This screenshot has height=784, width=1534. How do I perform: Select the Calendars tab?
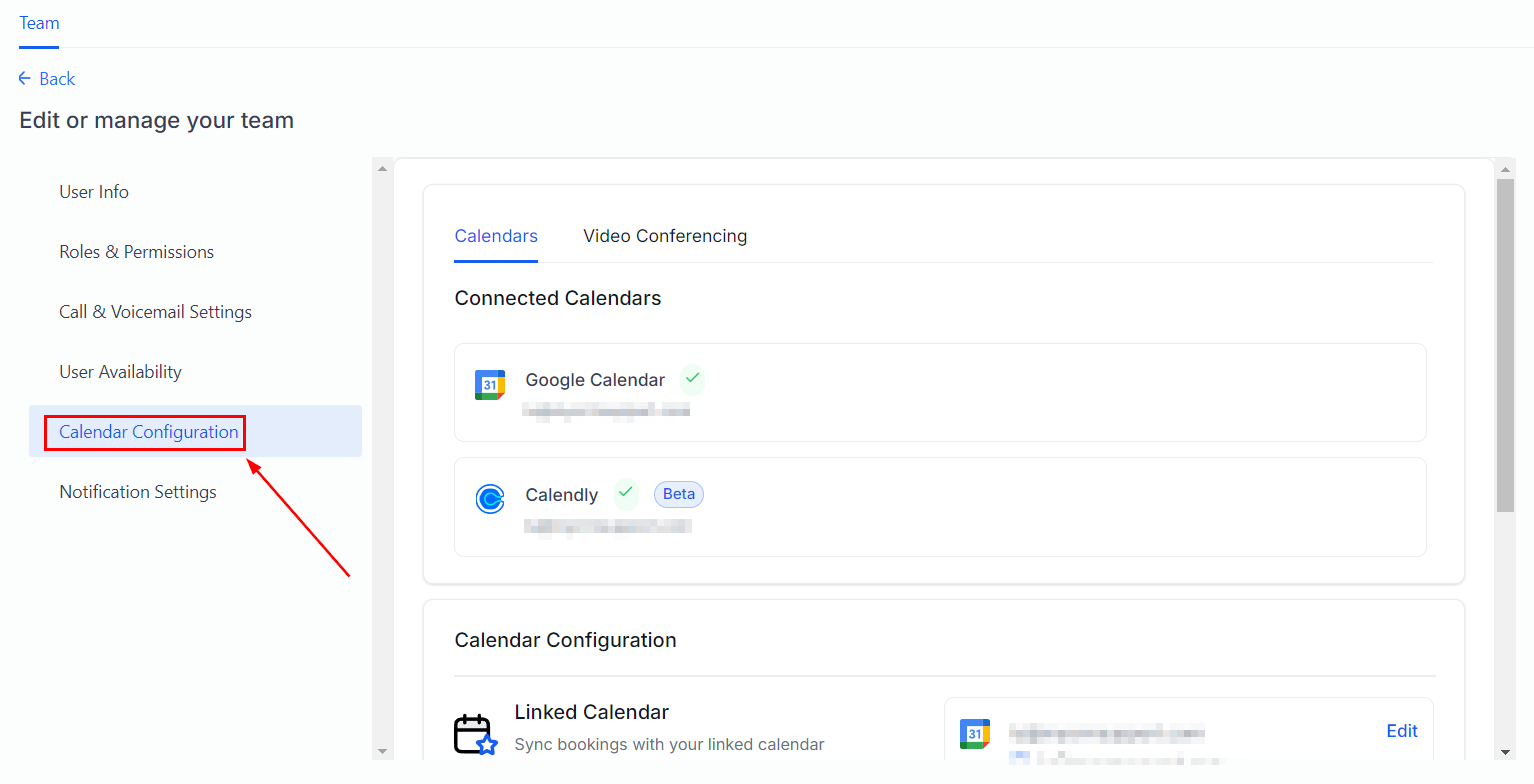(x=496, y=236)
